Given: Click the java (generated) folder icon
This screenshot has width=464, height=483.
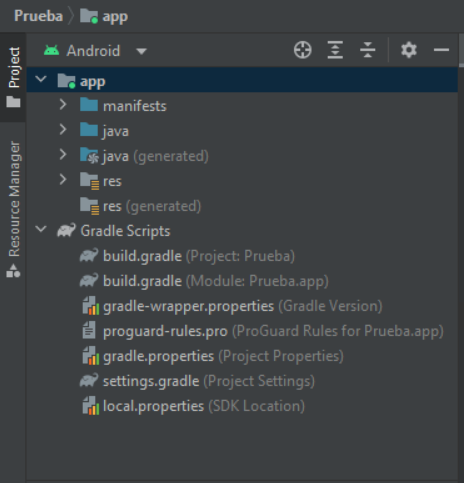Looking at the screenshot, I should tap(89, 155).
